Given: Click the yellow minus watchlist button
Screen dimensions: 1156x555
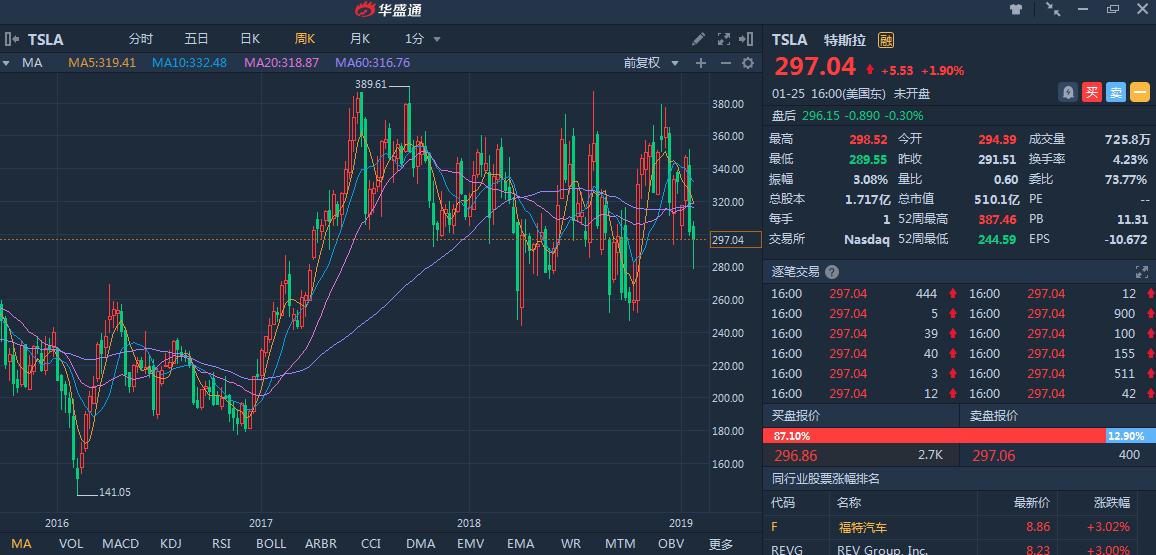Looking at the screenshot, I should [1140, 92].
